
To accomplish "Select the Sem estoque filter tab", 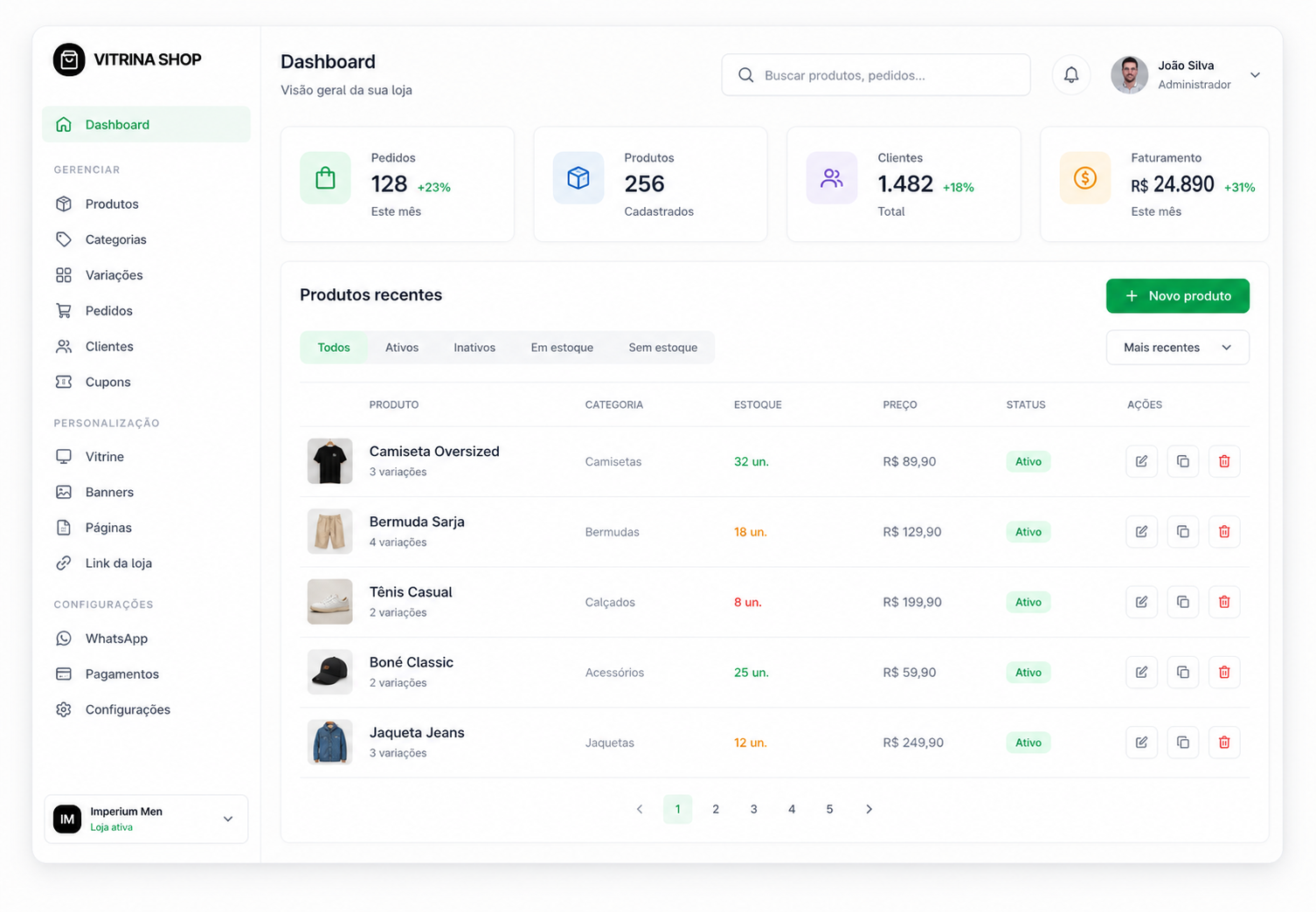I will pos(662,347).
